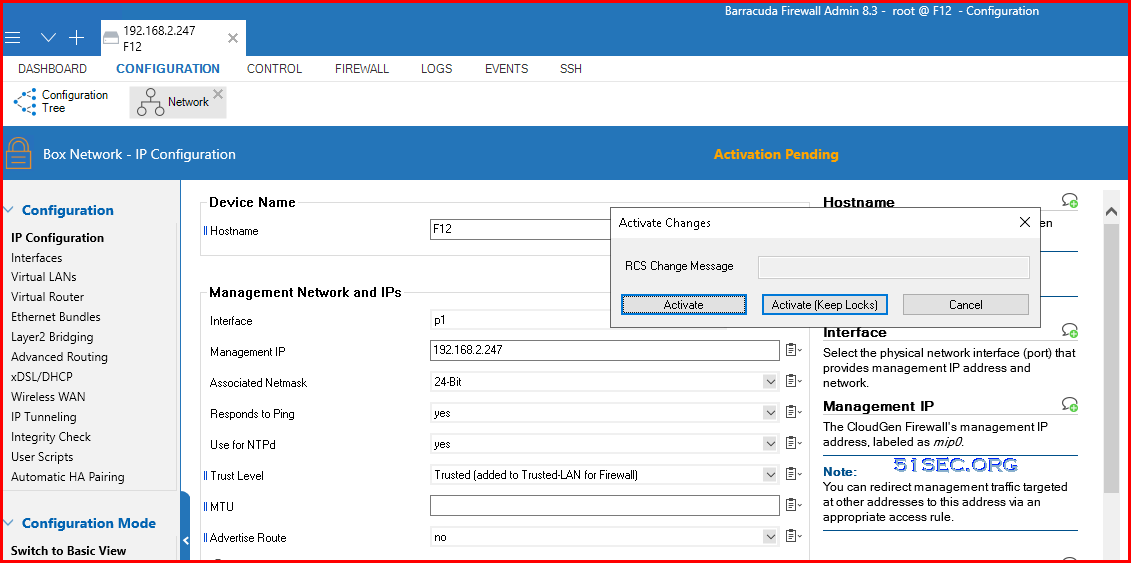The image size is (1131, 563).
Task: Open Trust Level clipboard options icon
Action: 793,474
